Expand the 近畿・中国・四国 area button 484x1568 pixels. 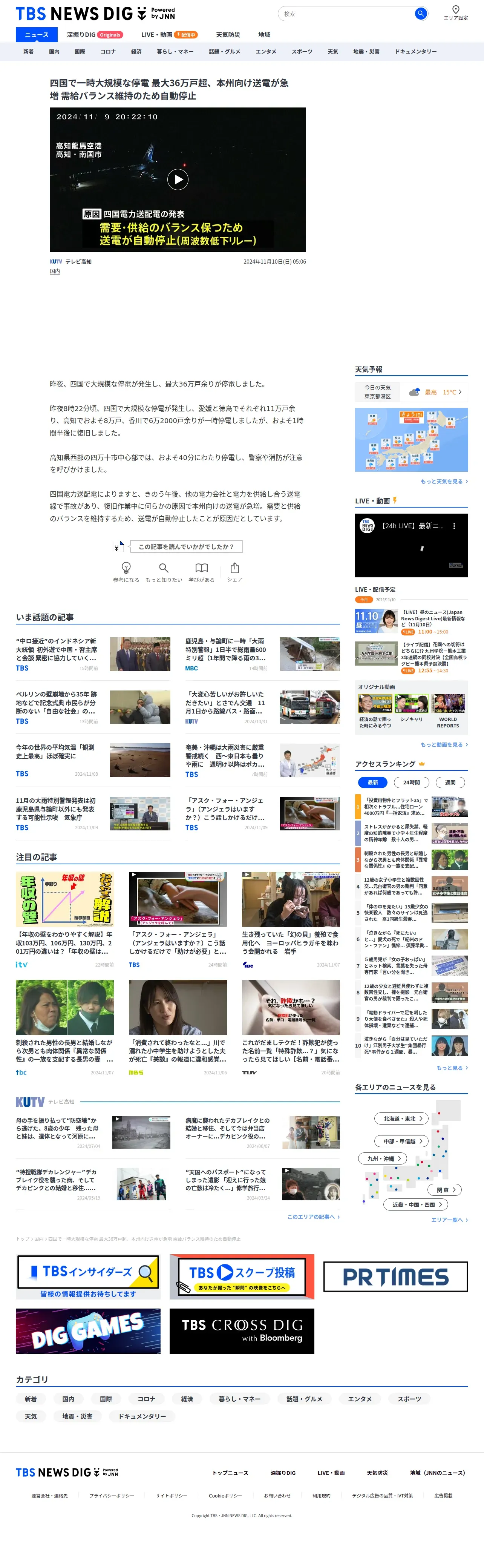[x=416, y=1204]
